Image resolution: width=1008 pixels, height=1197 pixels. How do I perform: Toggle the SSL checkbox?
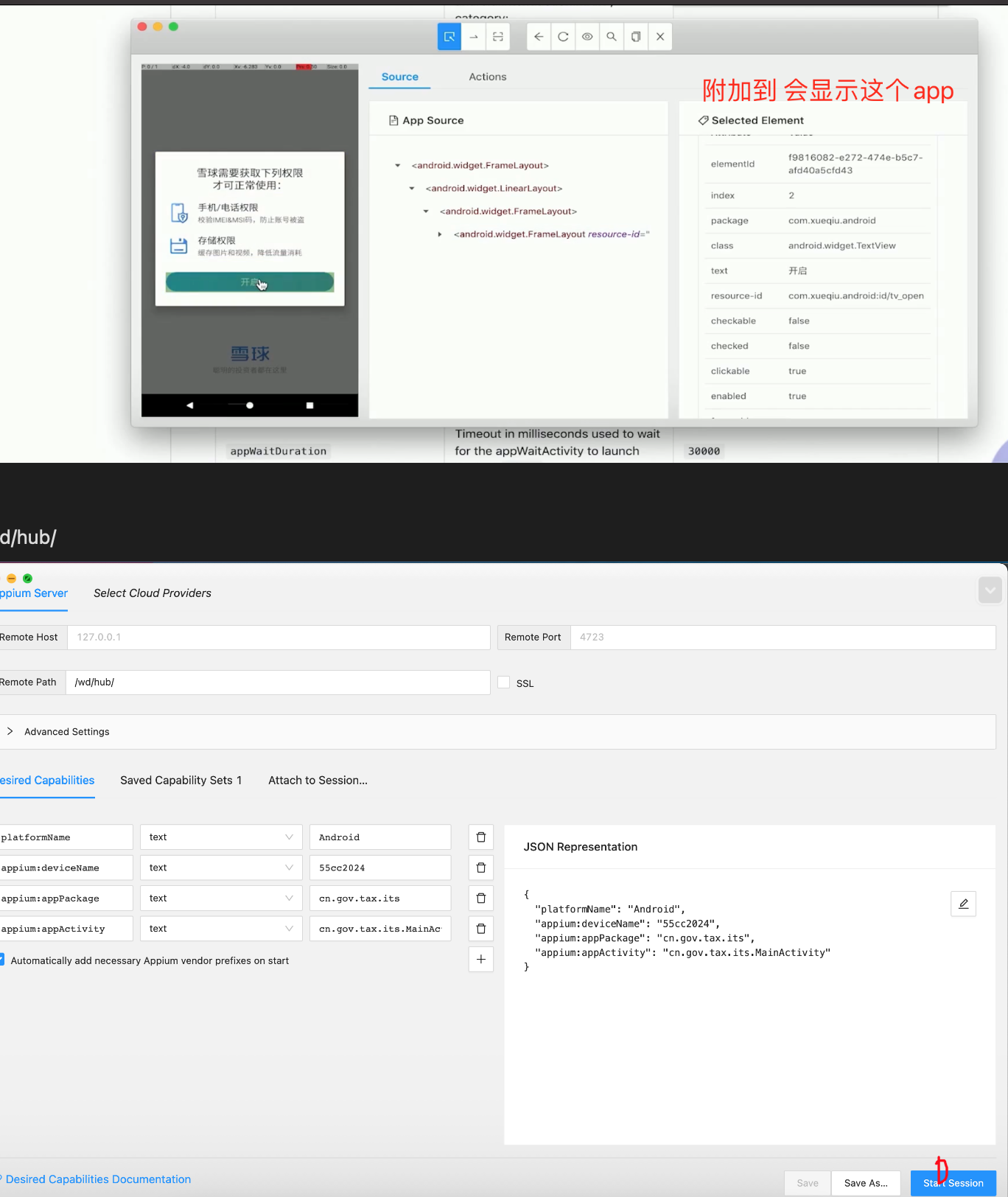coord(504,683)
